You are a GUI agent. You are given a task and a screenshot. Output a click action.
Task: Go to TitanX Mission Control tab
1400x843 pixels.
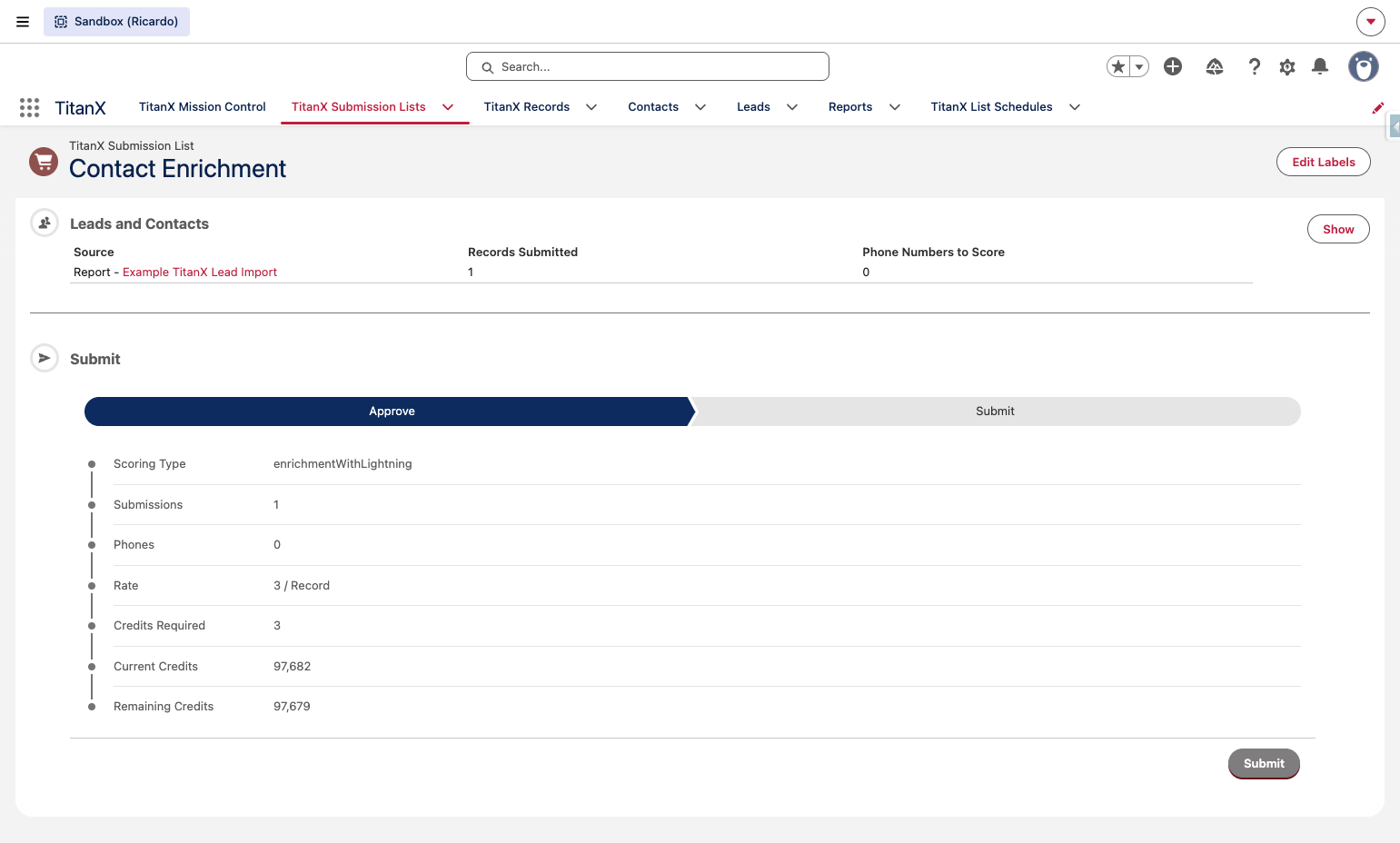pos(203,107)
